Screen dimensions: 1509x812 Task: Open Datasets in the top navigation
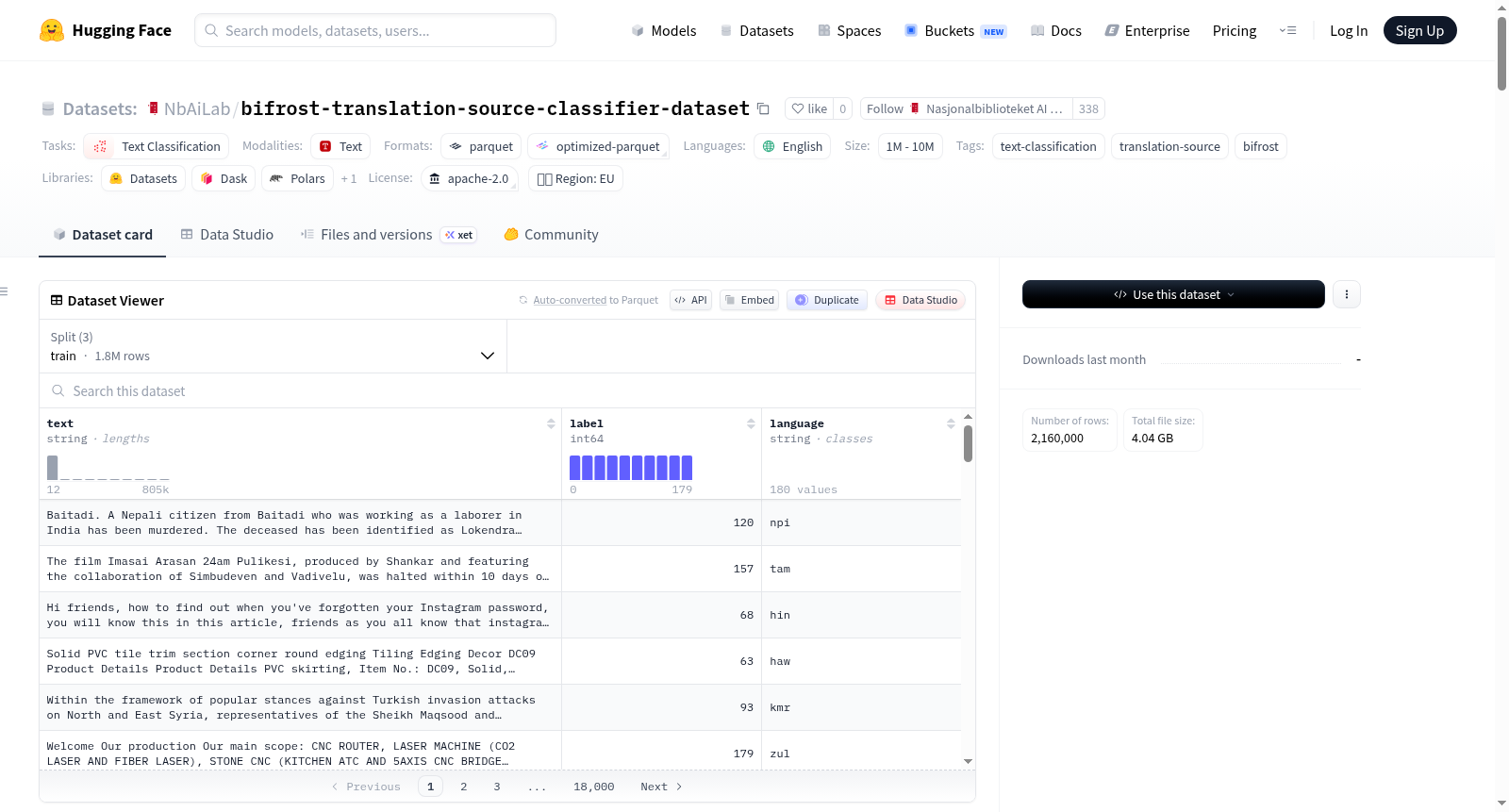point(756,30)
